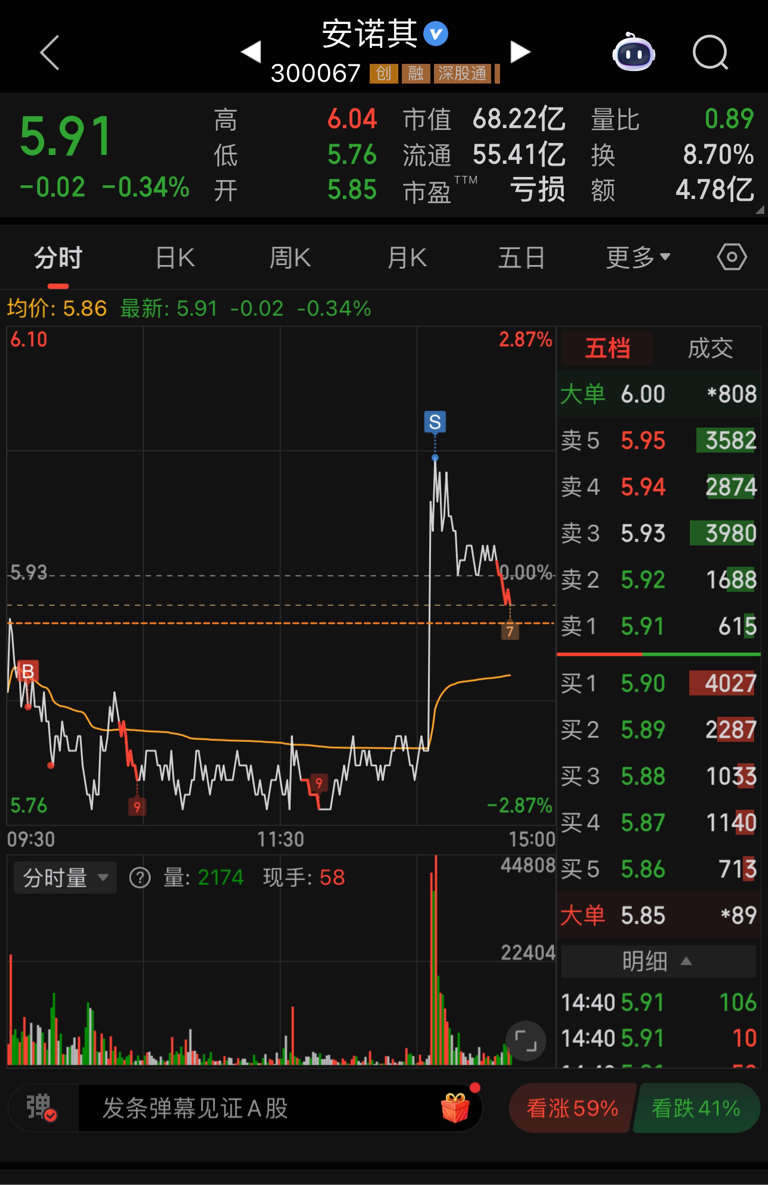The image size is (768, 1185).
Task: Tap the 卖1 5.91 order row
Action: [658, 626]
